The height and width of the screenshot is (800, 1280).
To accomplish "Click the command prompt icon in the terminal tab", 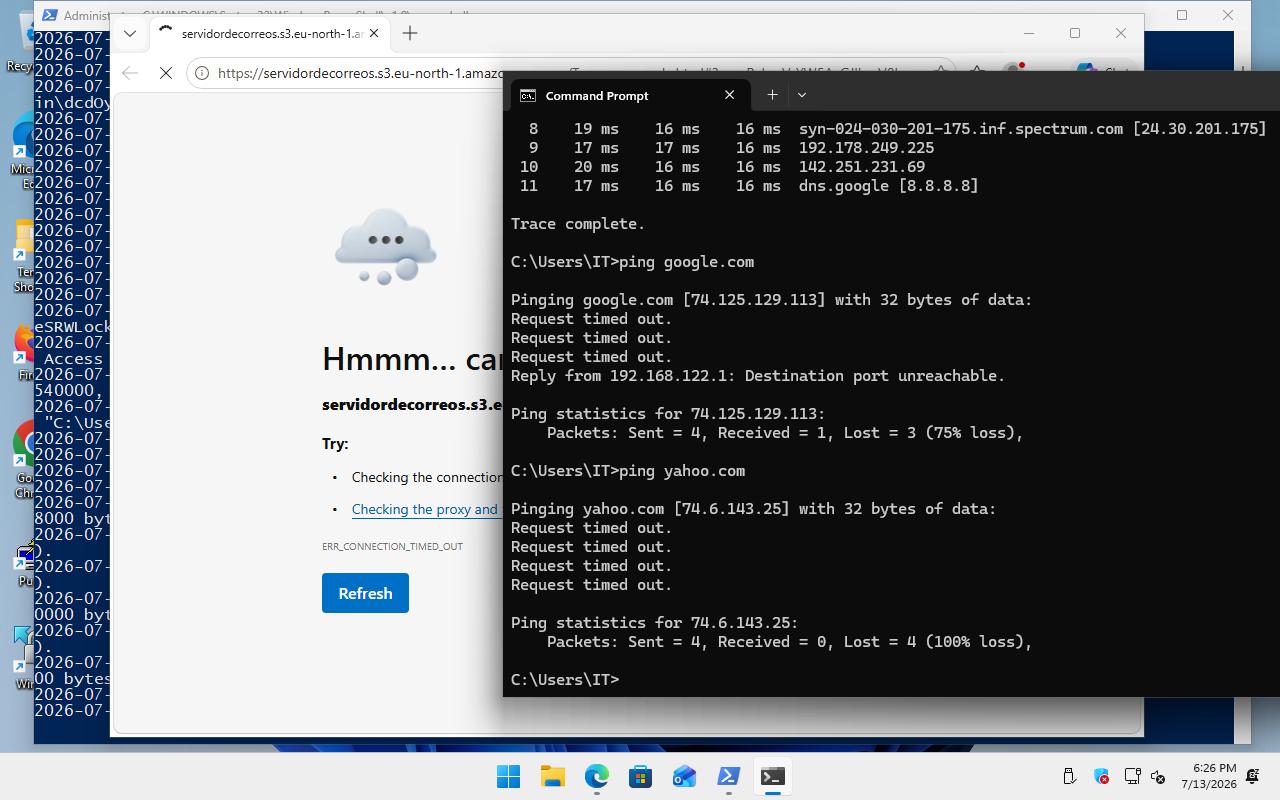I will 527,96.
